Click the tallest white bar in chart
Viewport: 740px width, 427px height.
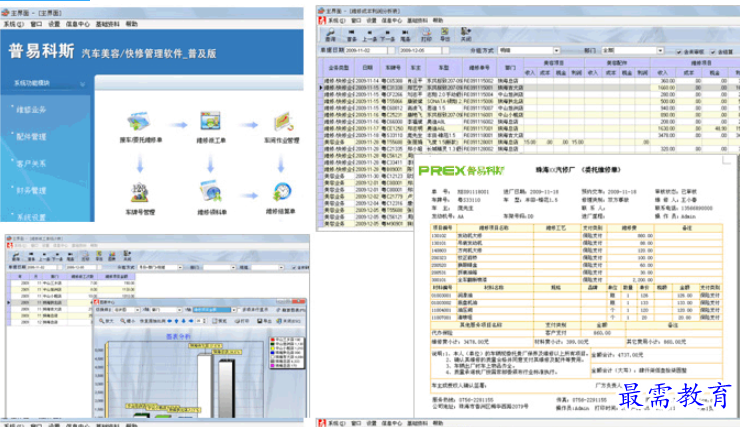click(205, 385)
